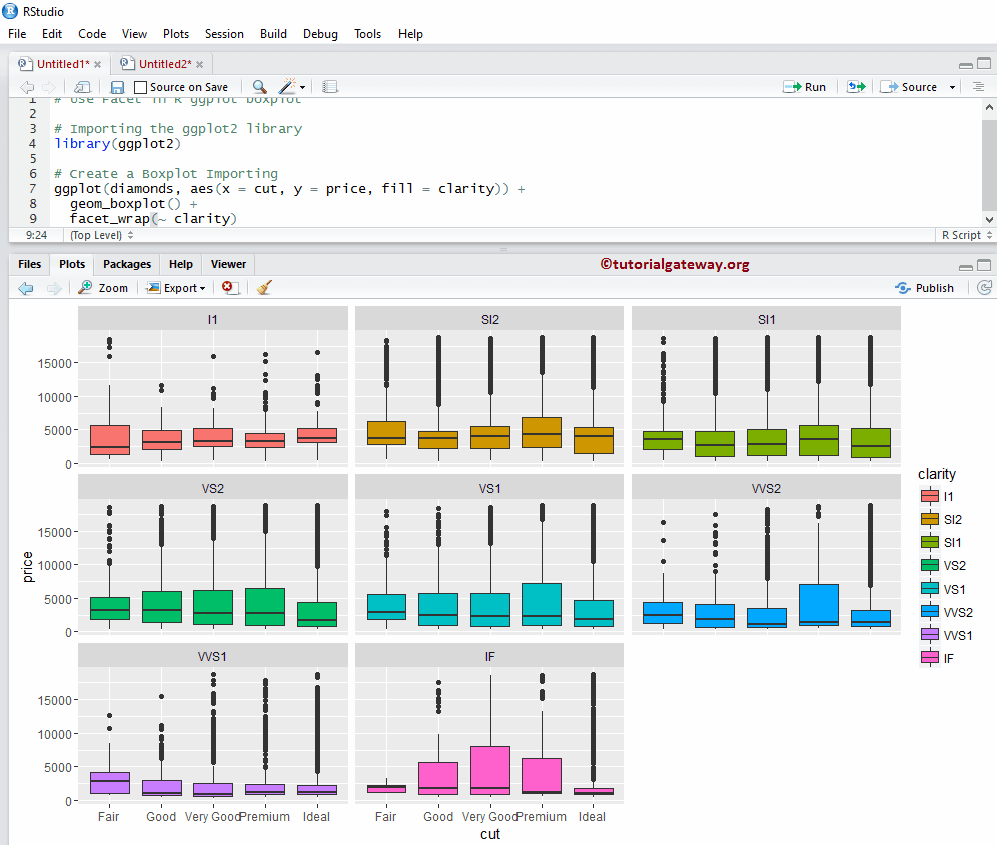Viewport: 997px width, 845px height.
Task: Publish the plot using the Publish button
Action: pos(925,287)
